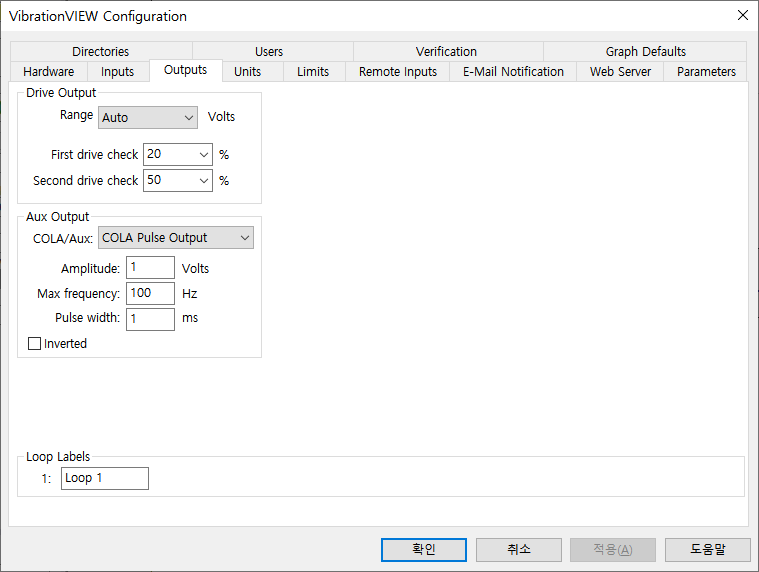Click the Loop 1 label field

pos(105,478)
